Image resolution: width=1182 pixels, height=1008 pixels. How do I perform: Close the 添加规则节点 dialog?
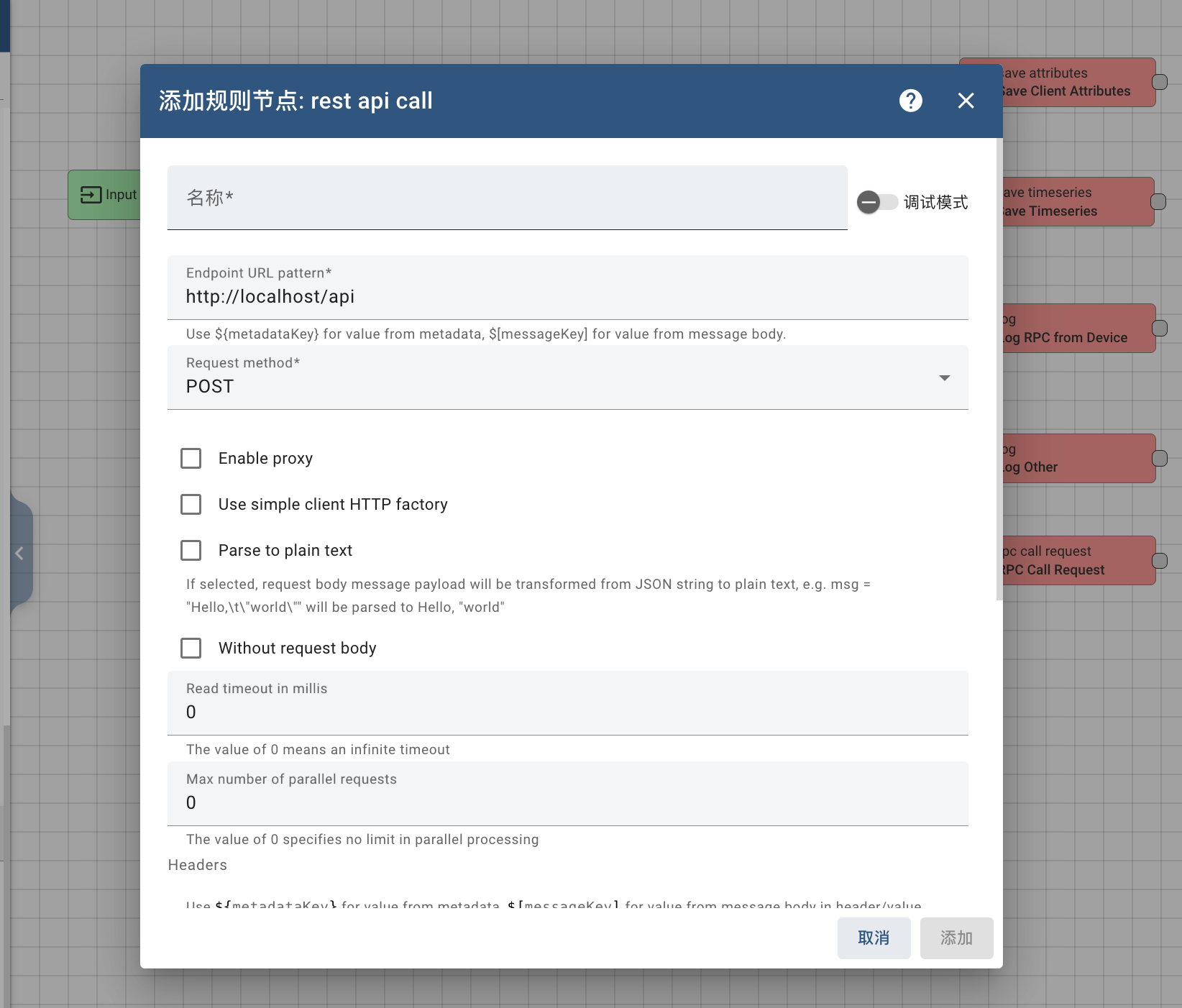965,101
